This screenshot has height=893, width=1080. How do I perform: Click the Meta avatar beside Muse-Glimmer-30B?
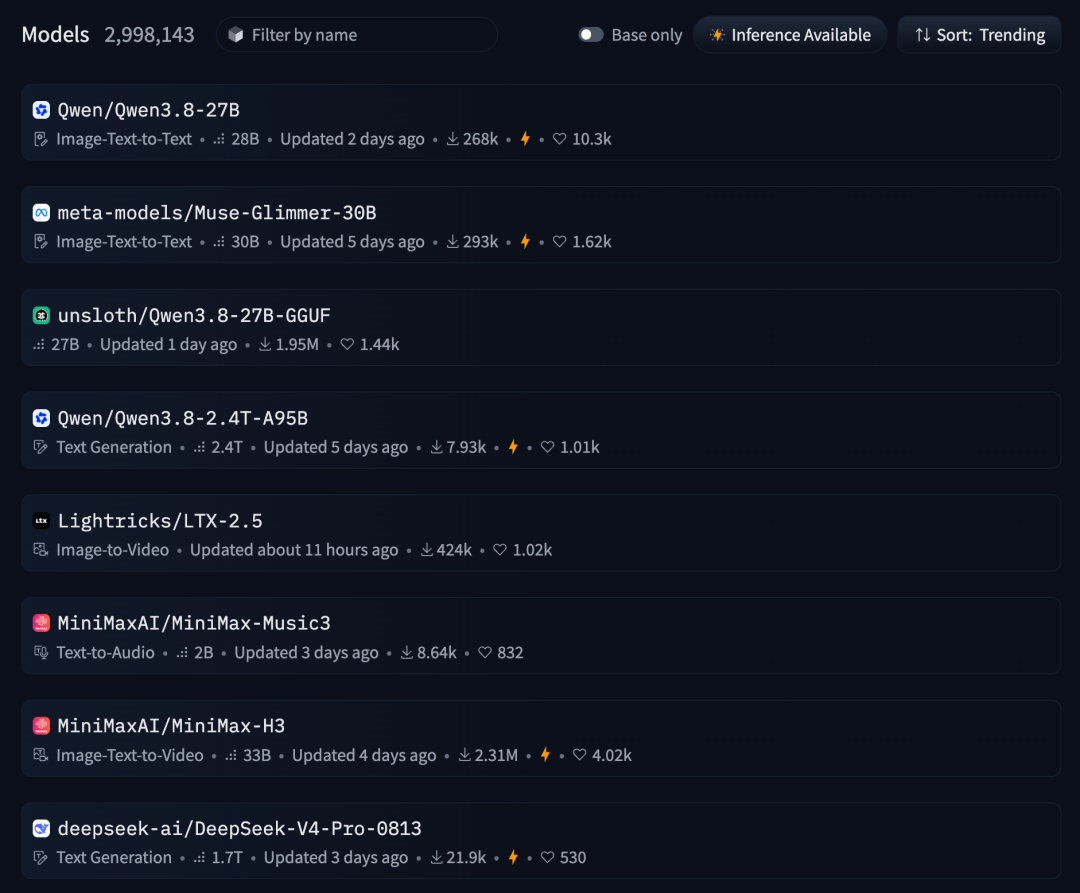[41, 213]
